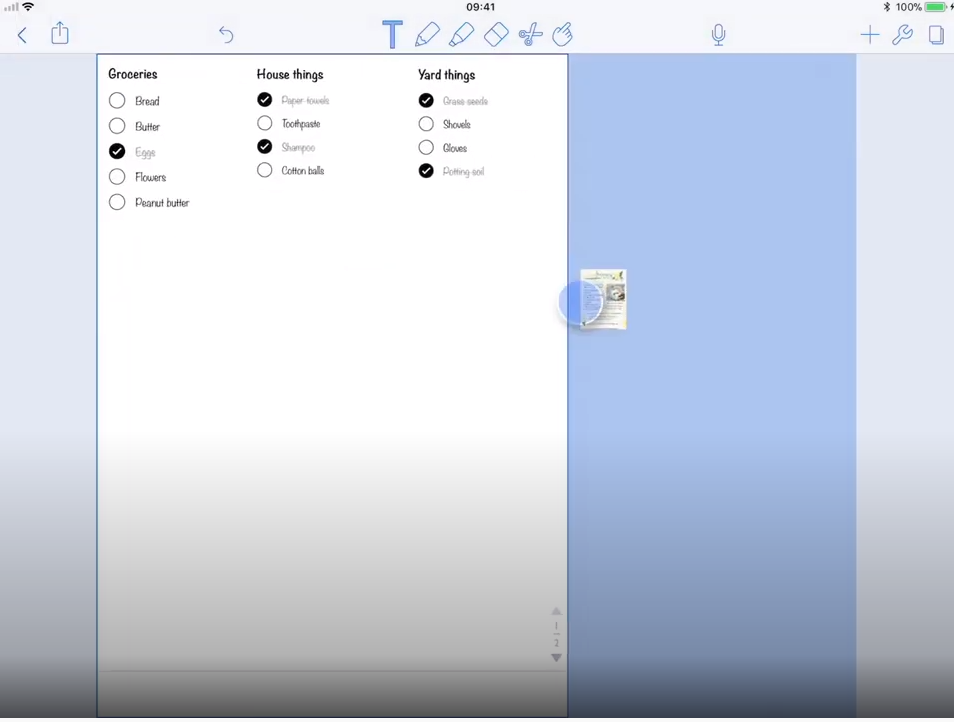The image size is (954, 722).
Task: Tap the 09:41 clock
Action: click(481, 7)
